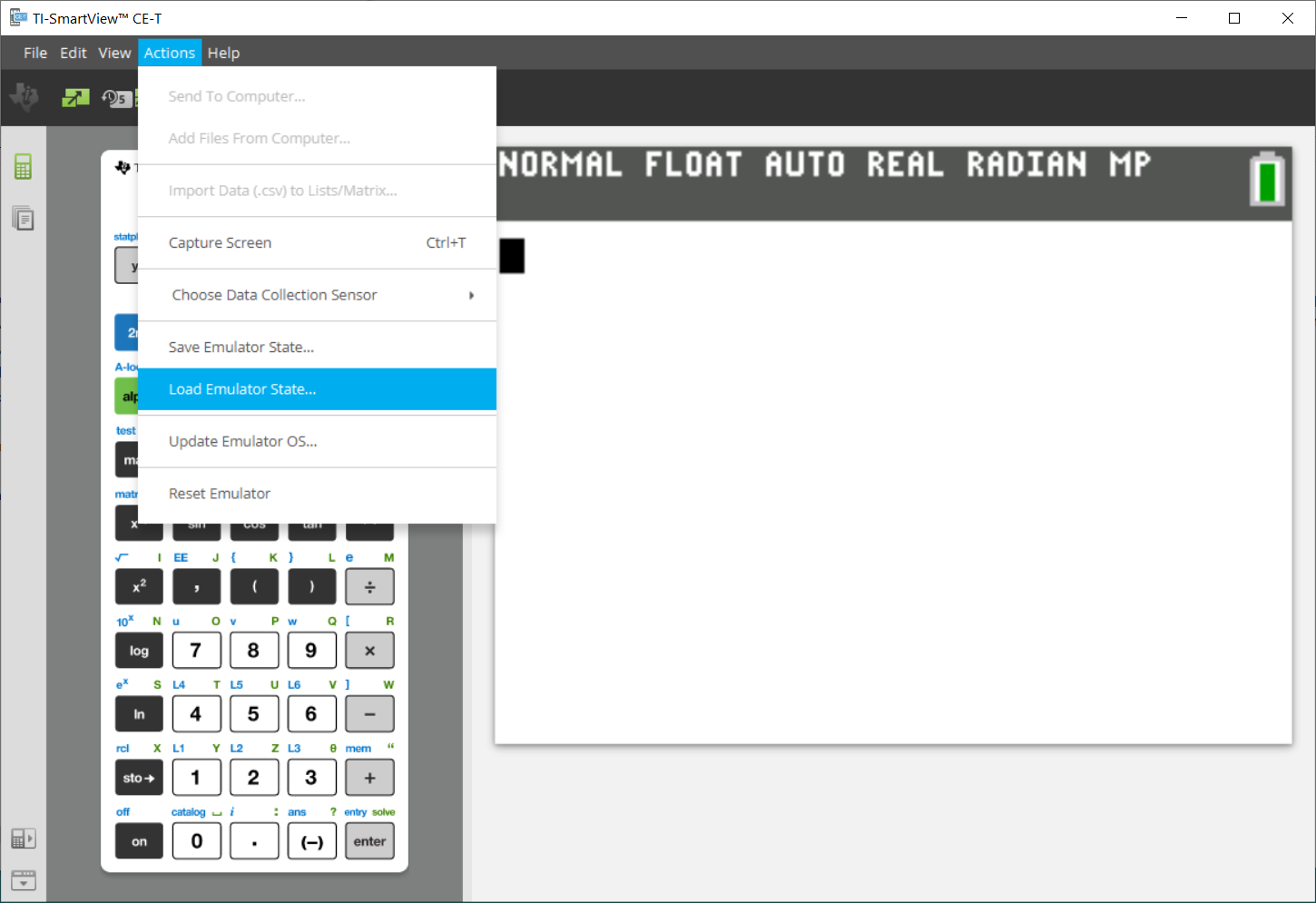Toggle the calculator side panel icon
This screenshot has height=903, width=1316.
[23, 839]
